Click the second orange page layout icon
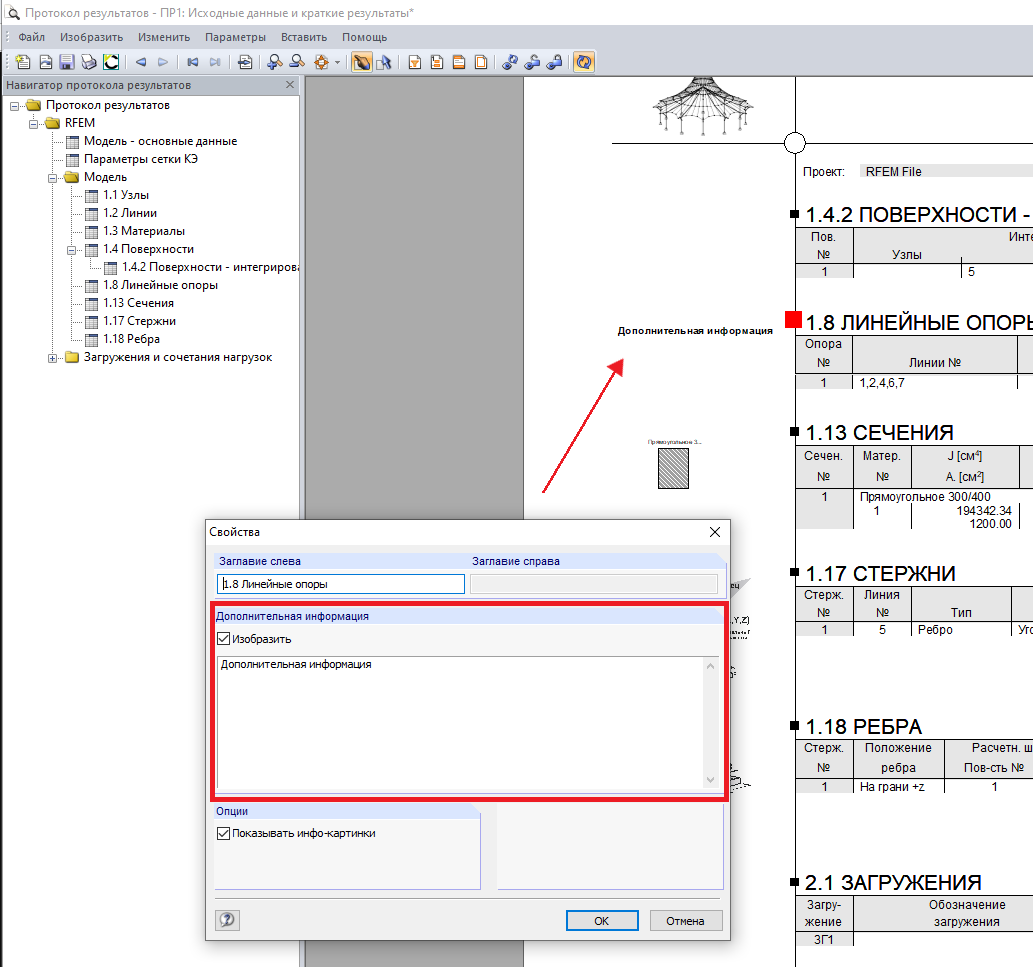Image resolution: width=1033 pixels, height=967 pixels. (437, 62)
